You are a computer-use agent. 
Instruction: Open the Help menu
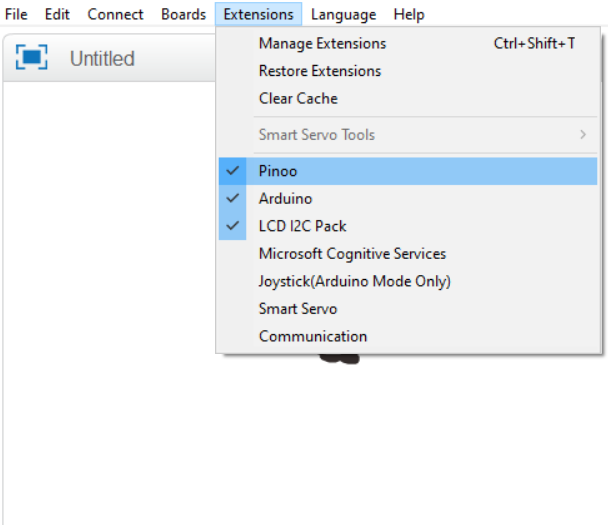(x=409, y=14)
